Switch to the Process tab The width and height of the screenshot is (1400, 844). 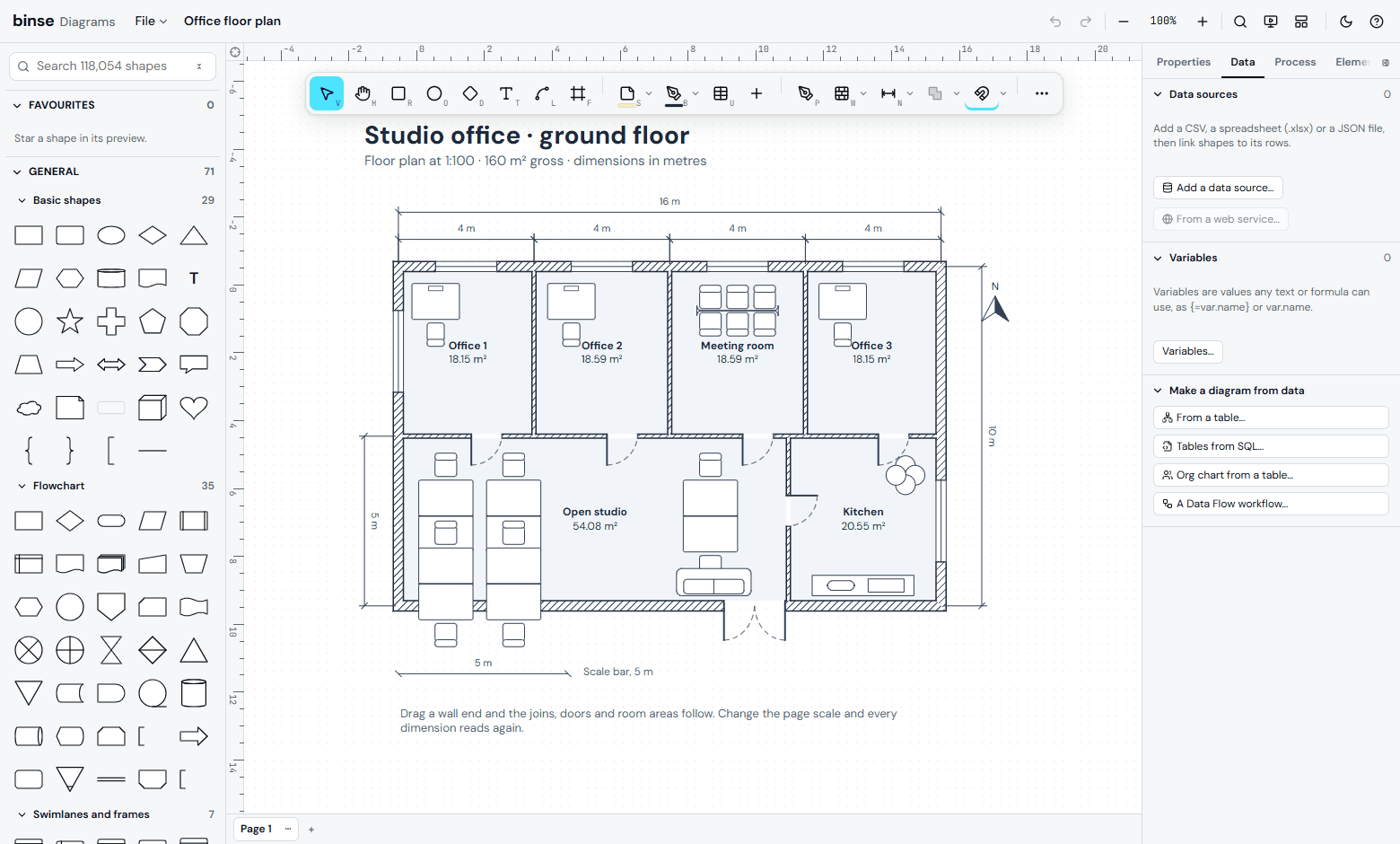1295,62
